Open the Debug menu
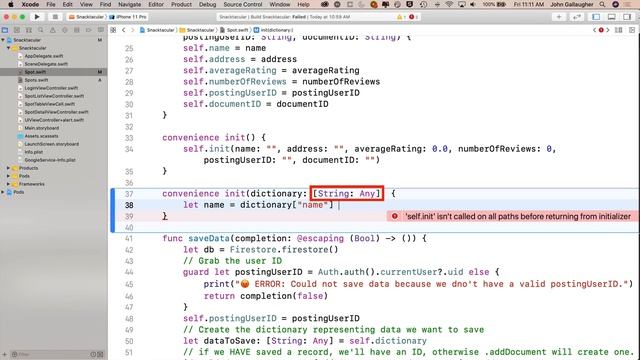640x360 pixels. pos(207,4)
